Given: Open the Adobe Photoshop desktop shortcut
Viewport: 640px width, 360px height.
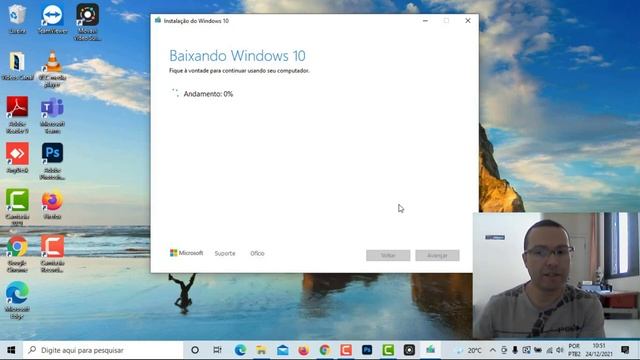Looking at the screenshot, I should coord(52,162).
